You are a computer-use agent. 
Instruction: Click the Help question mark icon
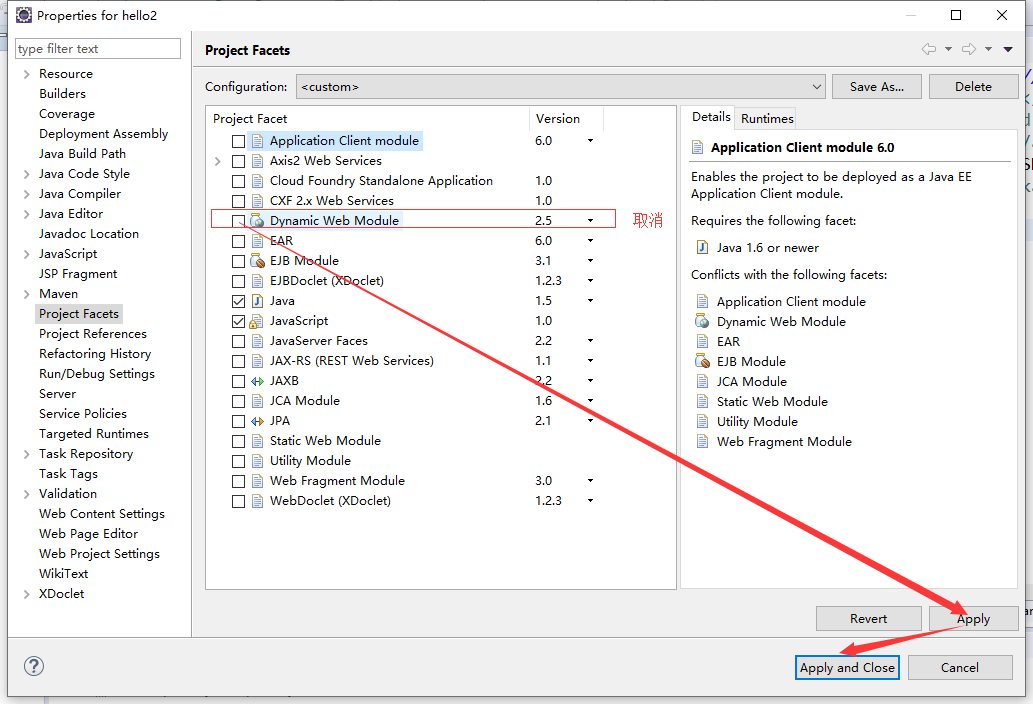click(34, 666)
